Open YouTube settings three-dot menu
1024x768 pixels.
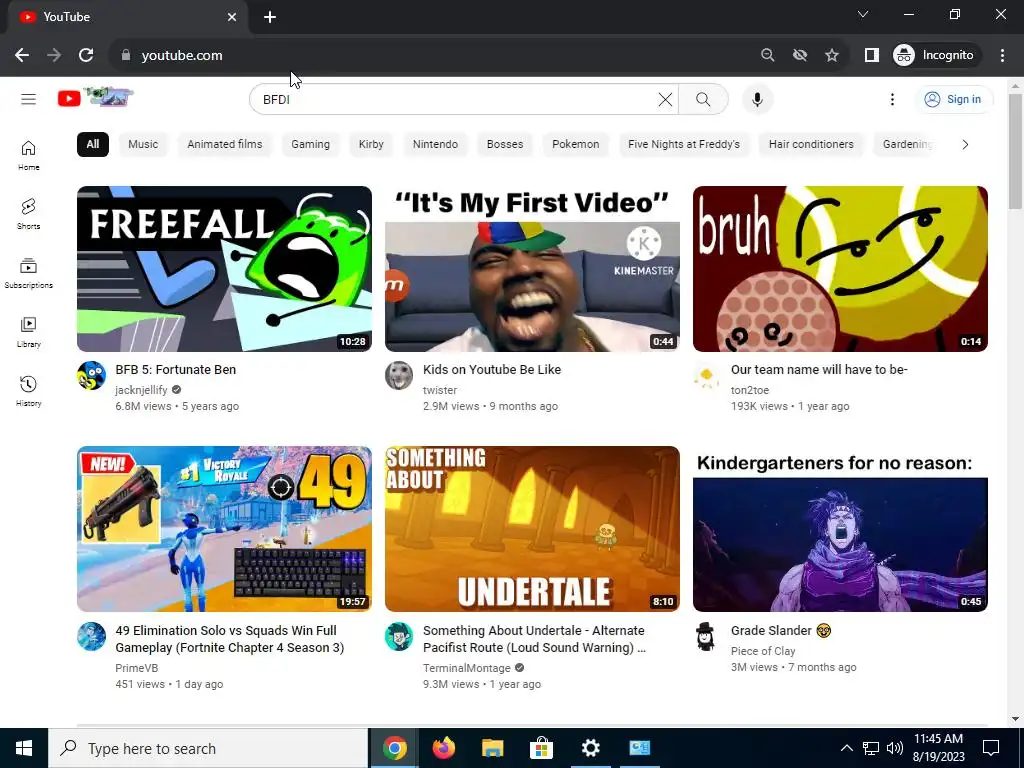coord(892,99)
